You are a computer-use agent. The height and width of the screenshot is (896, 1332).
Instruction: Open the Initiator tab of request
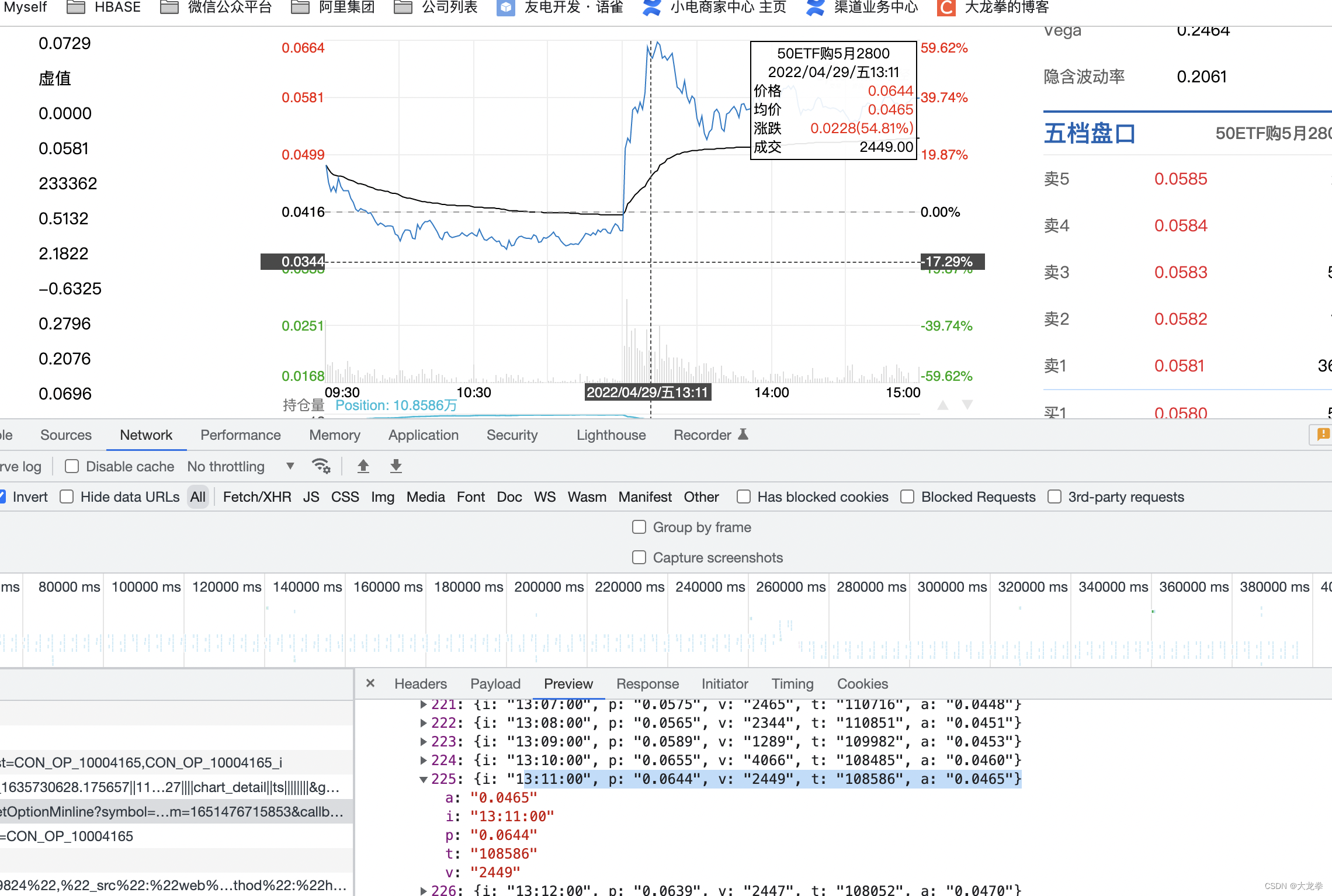tap(724, 683)
